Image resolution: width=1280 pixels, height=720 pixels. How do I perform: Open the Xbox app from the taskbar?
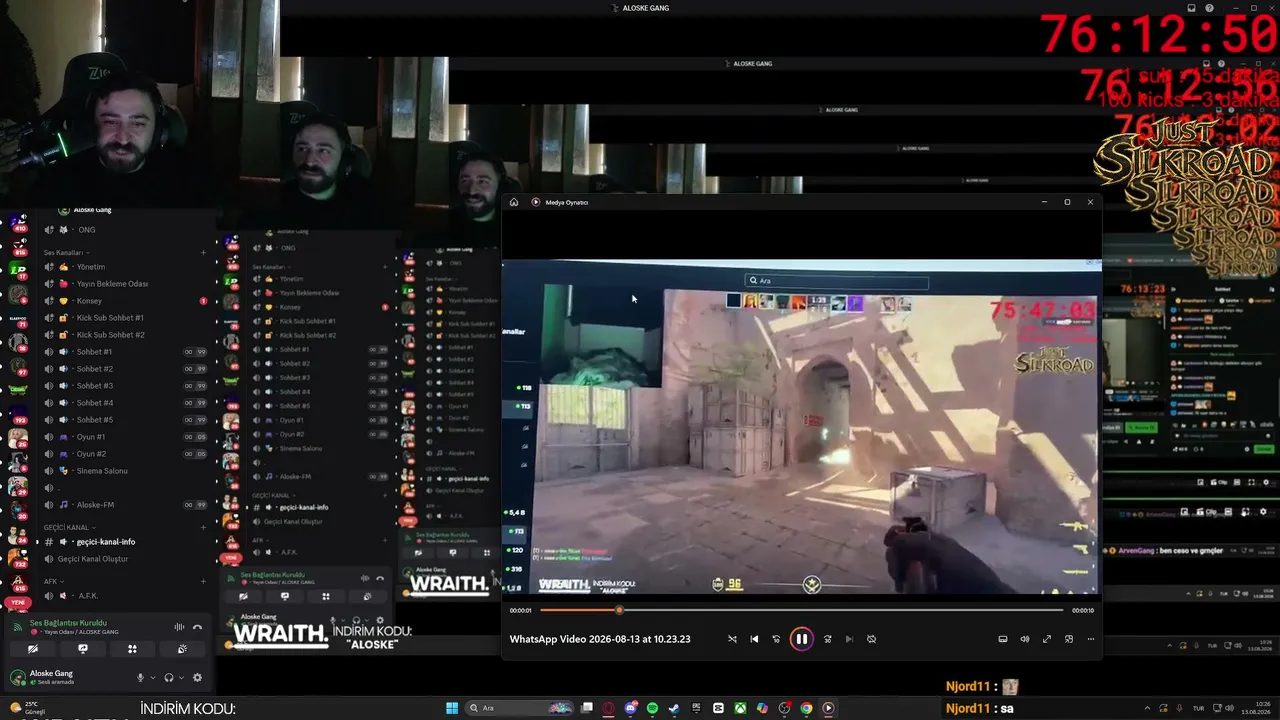click(x=740, y=708)
